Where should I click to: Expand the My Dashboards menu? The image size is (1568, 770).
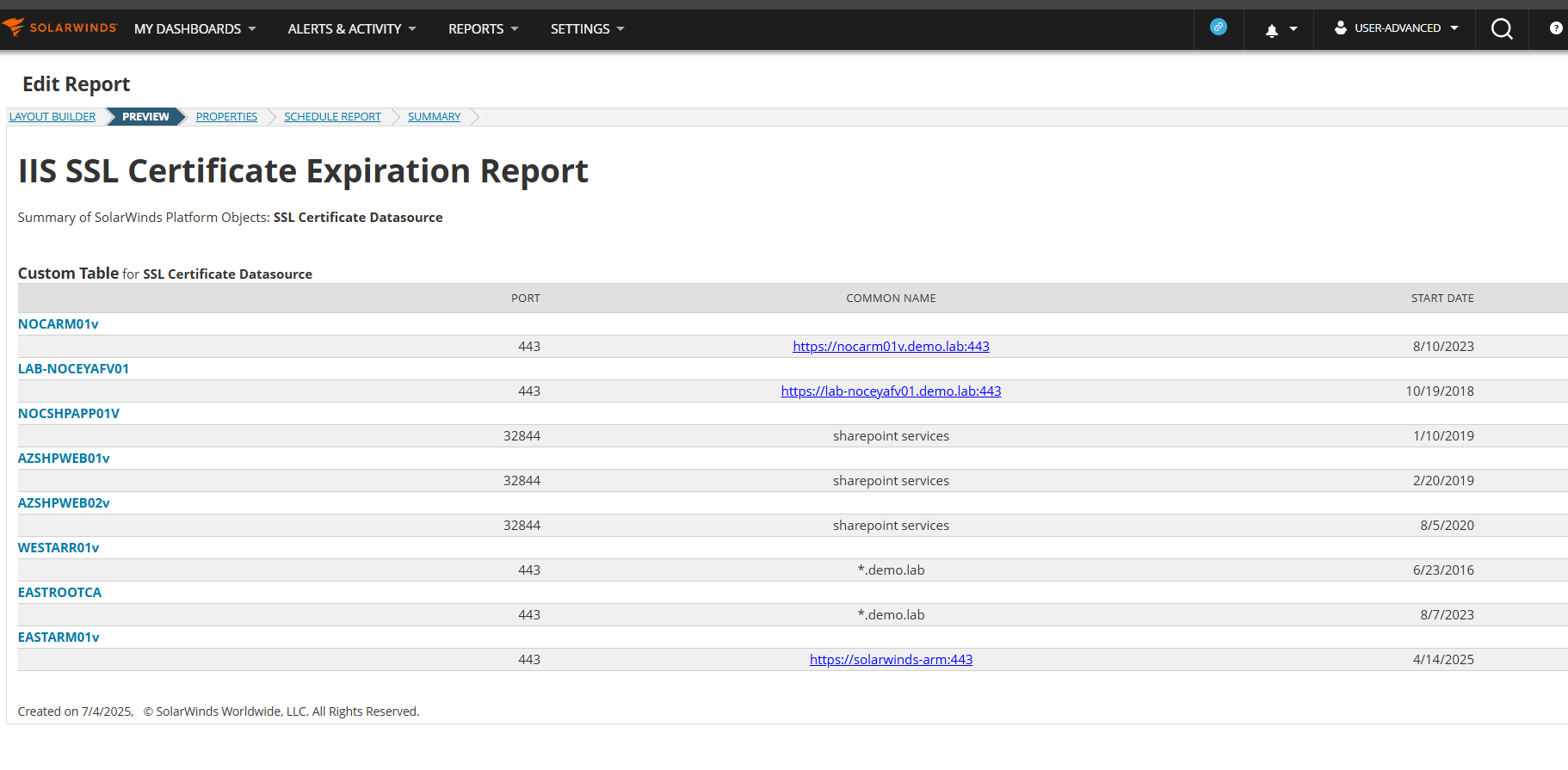pos(195,29)
